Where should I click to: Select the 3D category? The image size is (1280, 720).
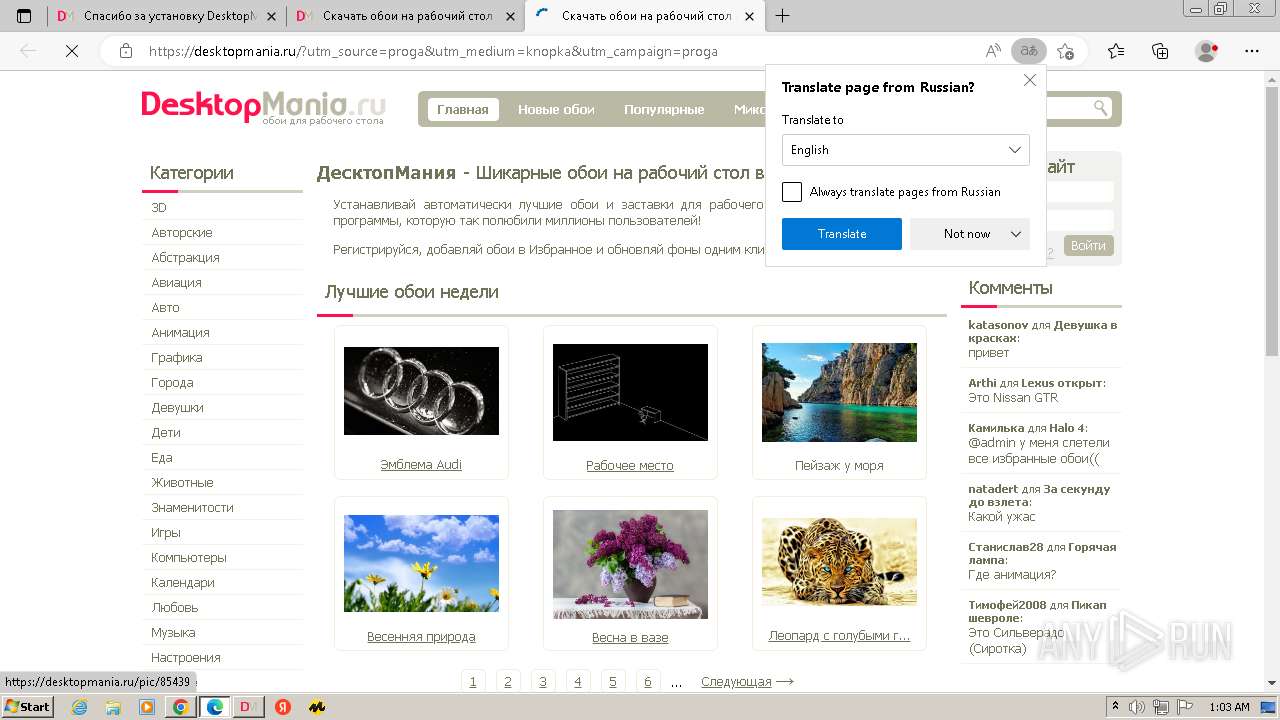click(x=159, y=207)
